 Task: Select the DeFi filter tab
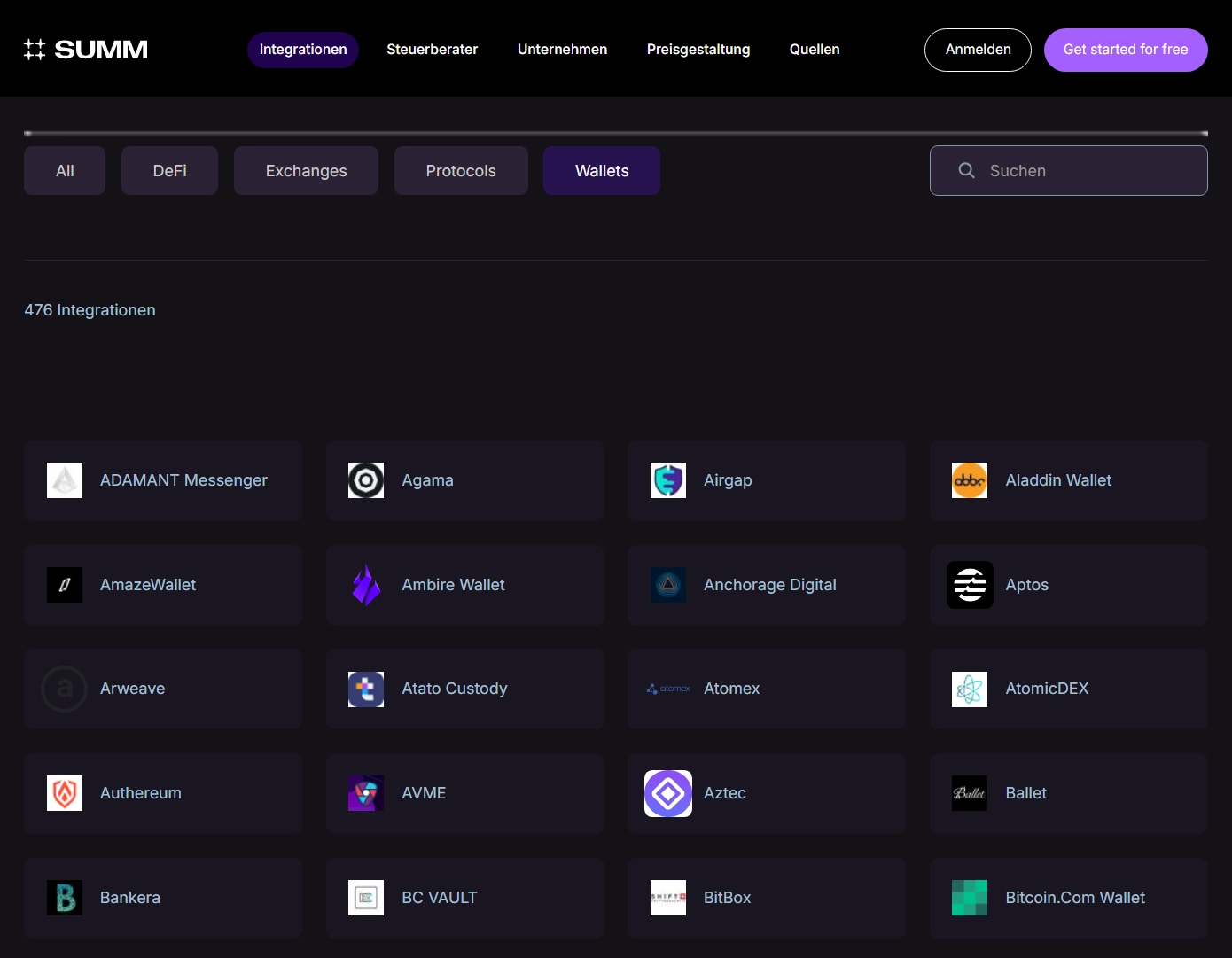[x=169, y=170]
